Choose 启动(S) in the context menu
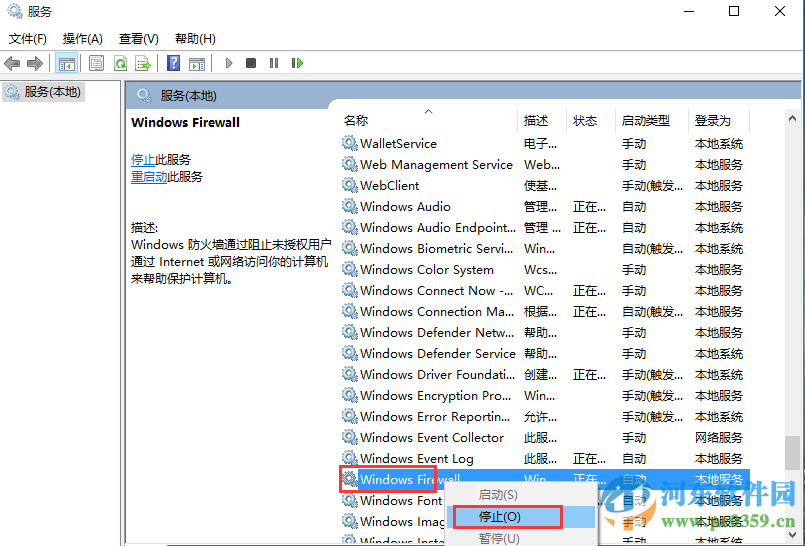The height and width of the screenshot is (546, 805). pos(521,495)
